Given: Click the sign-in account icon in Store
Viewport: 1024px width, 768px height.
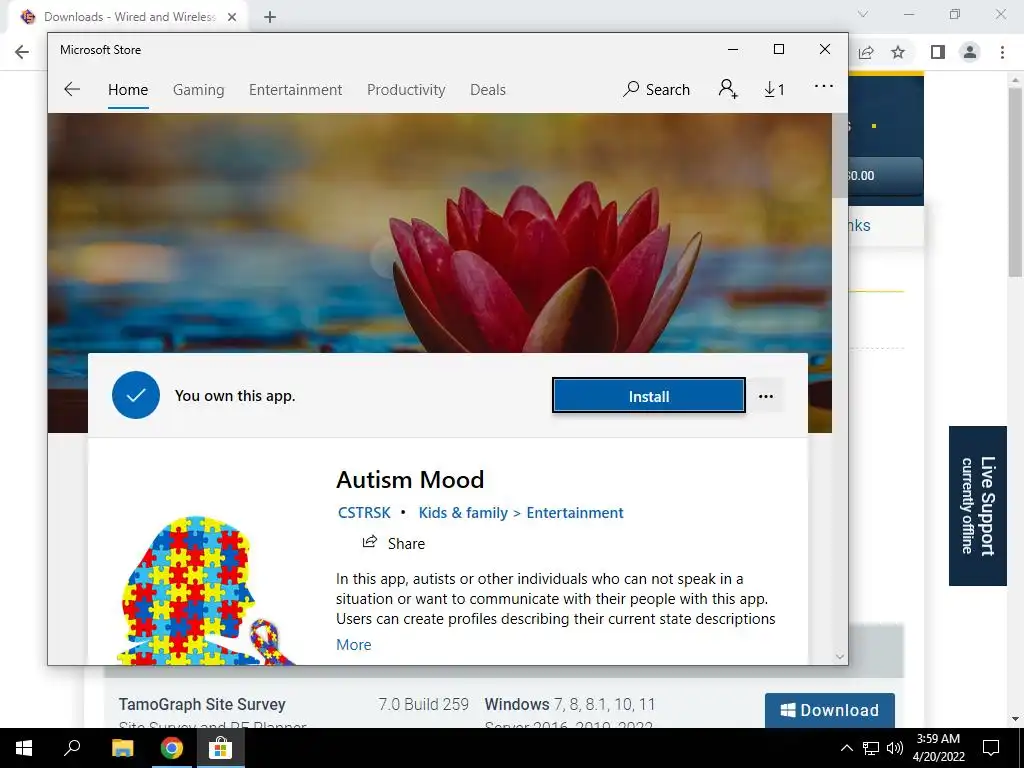Looking at the screenshot, I should coord(728,89).
